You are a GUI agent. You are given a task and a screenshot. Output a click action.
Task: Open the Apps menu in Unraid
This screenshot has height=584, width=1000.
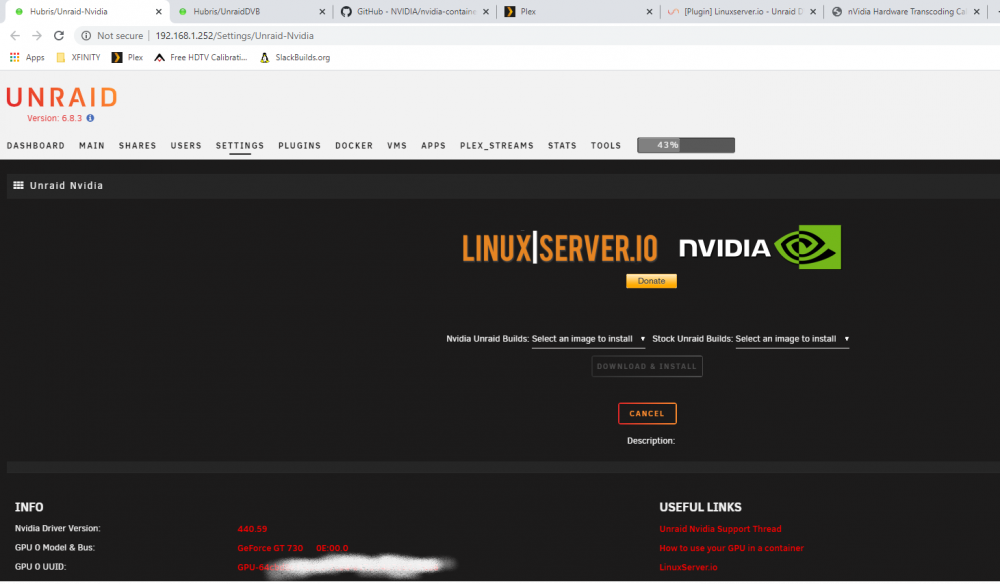433,145
